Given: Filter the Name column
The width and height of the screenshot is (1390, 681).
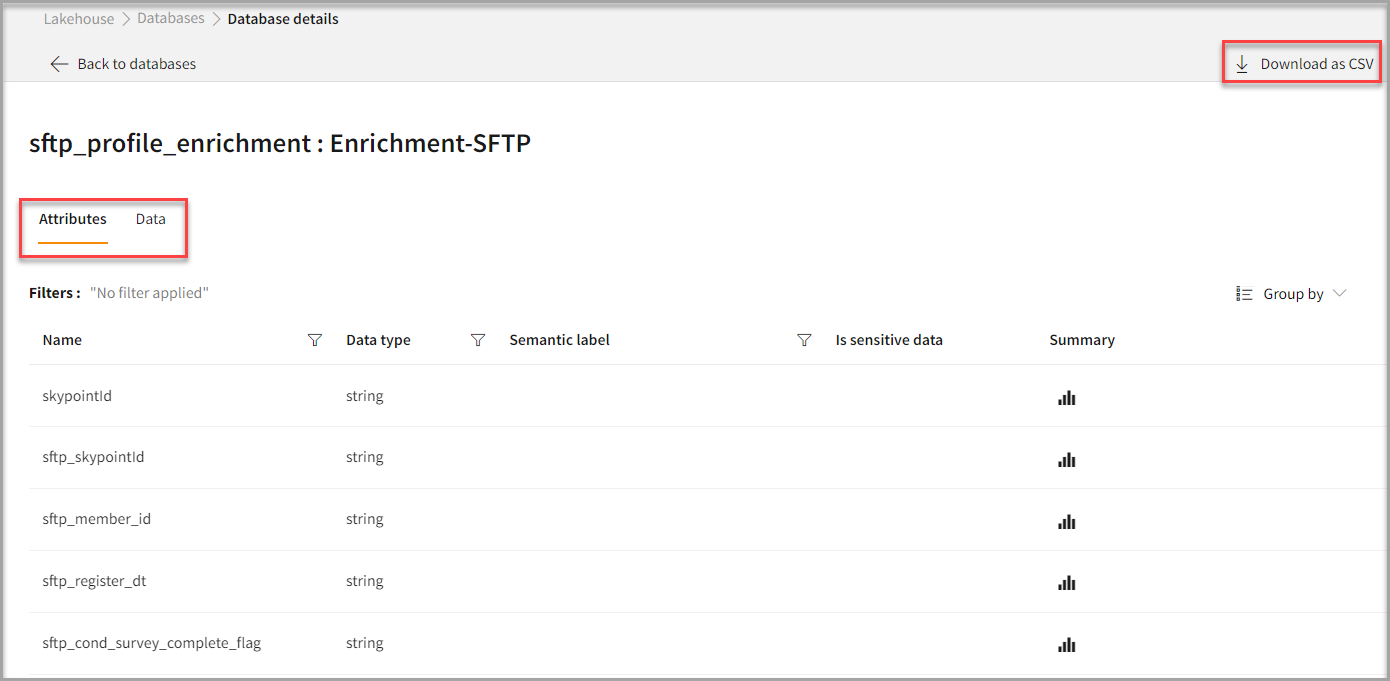Looking at the screenshot, I should coord(315,341).
